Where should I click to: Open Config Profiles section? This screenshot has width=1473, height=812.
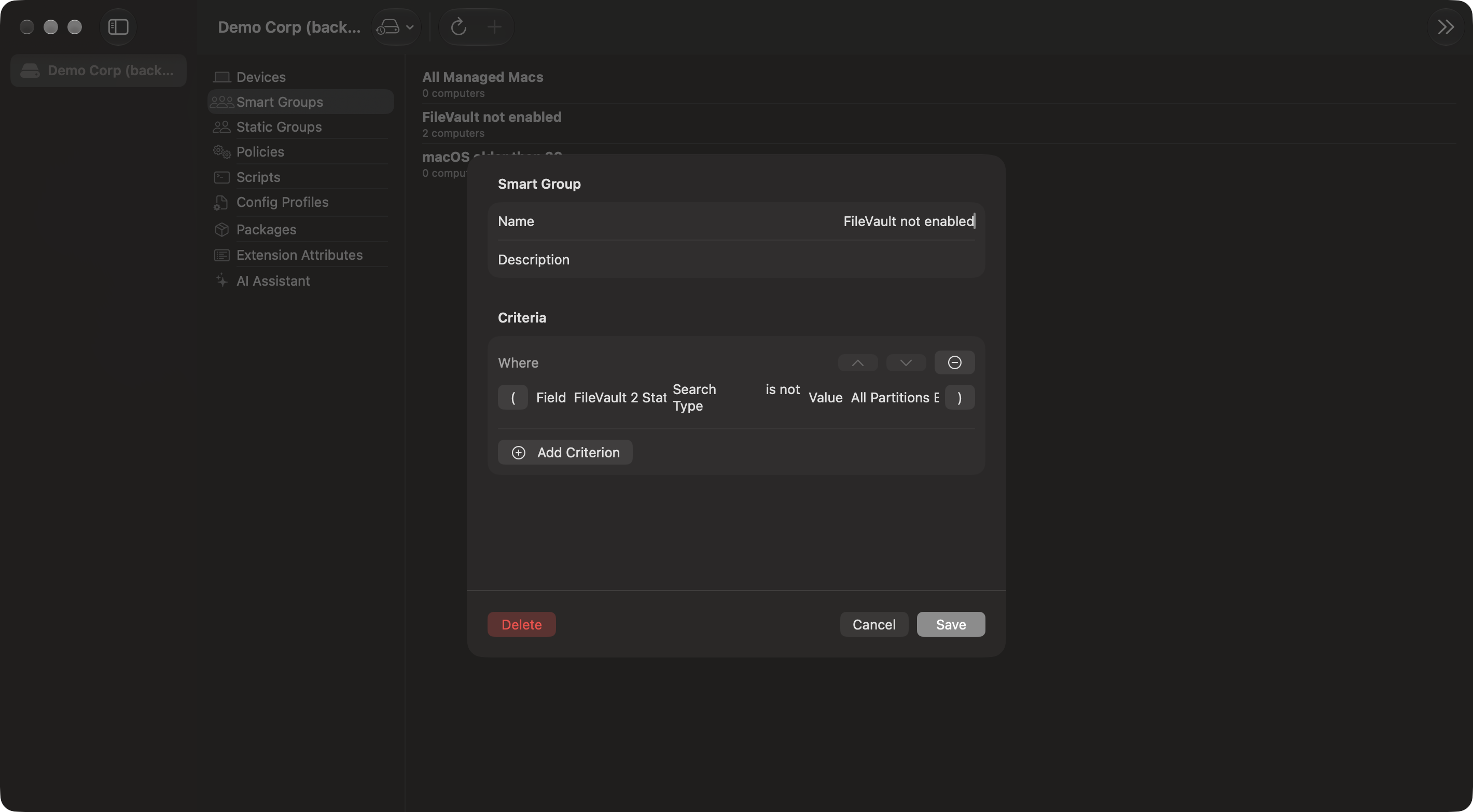[300, 202]
